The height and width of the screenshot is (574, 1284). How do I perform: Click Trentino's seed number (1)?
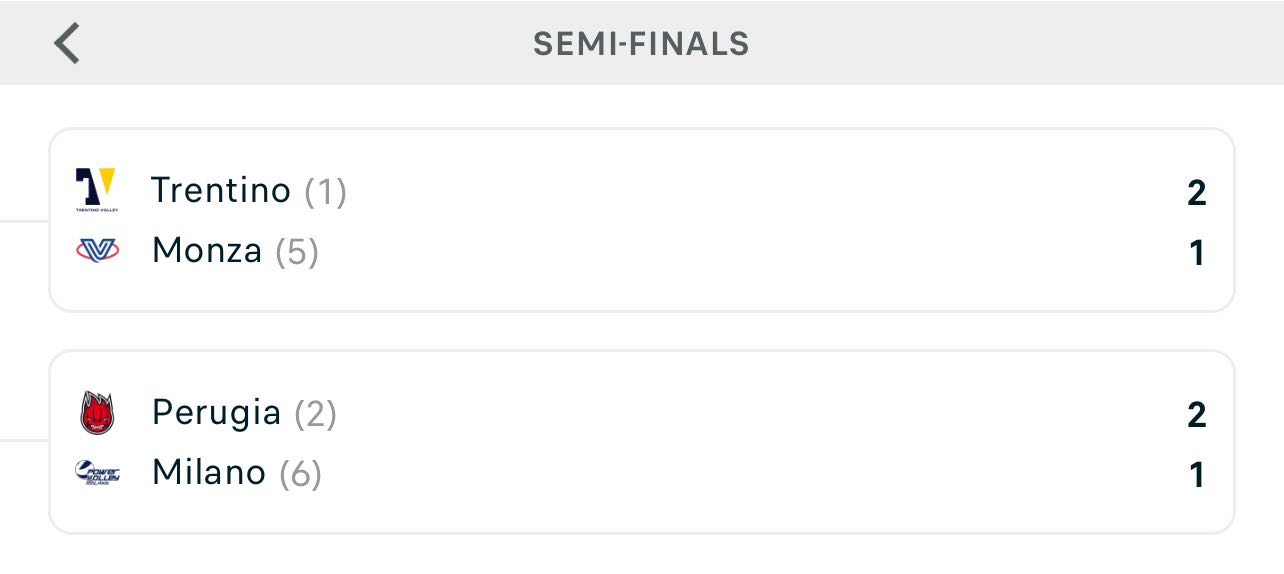tap(326, 191)
